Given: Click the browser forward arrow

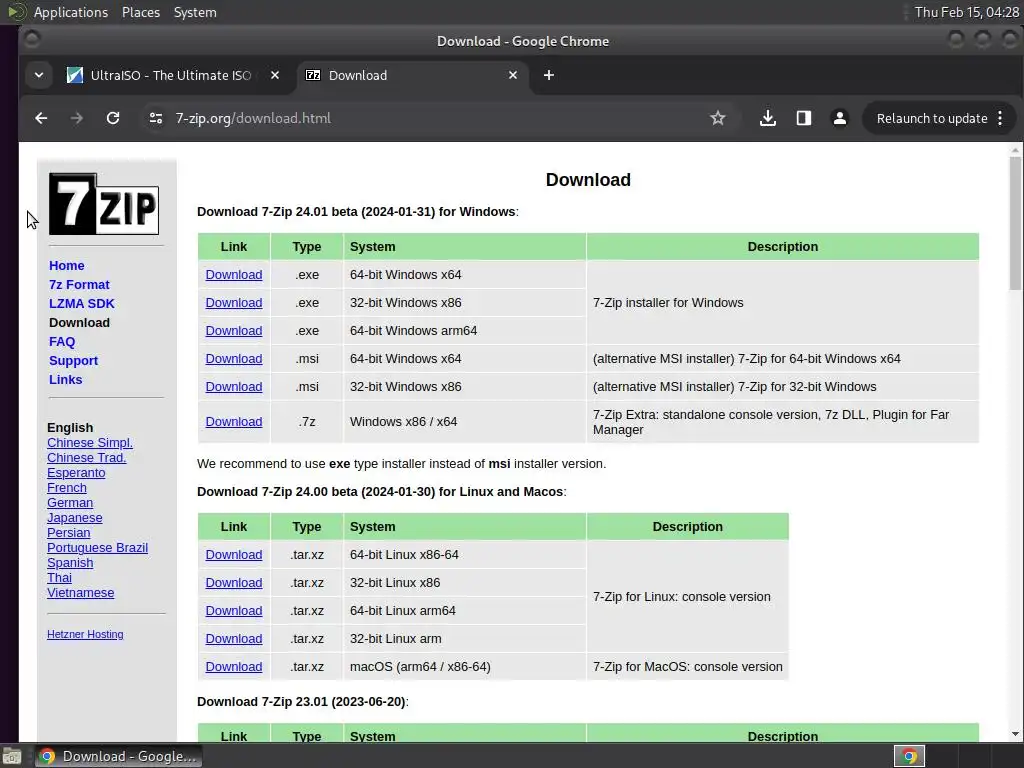Looking at the screenshot, I should 77,118.
